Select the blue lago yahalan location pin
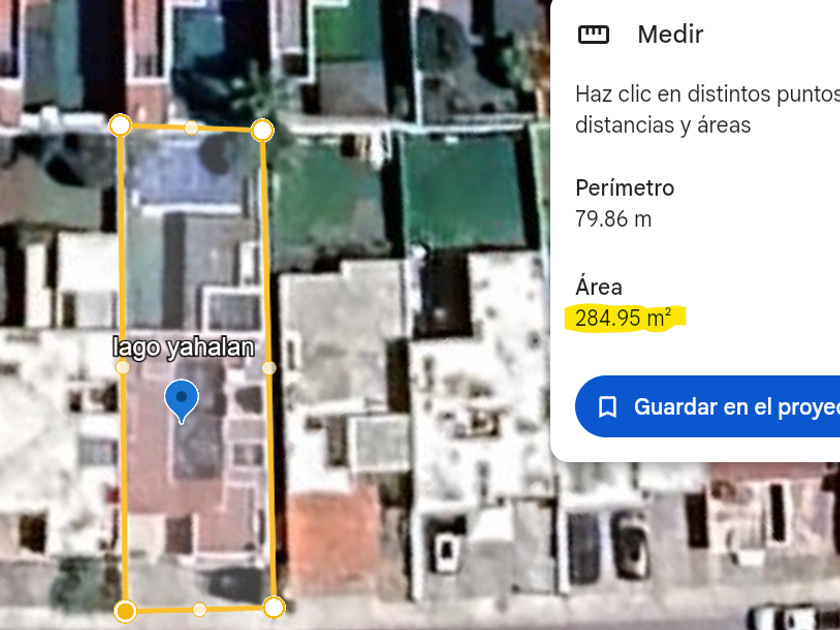Image resolution: width=840 pixels, height=630 pixels. 182,401
